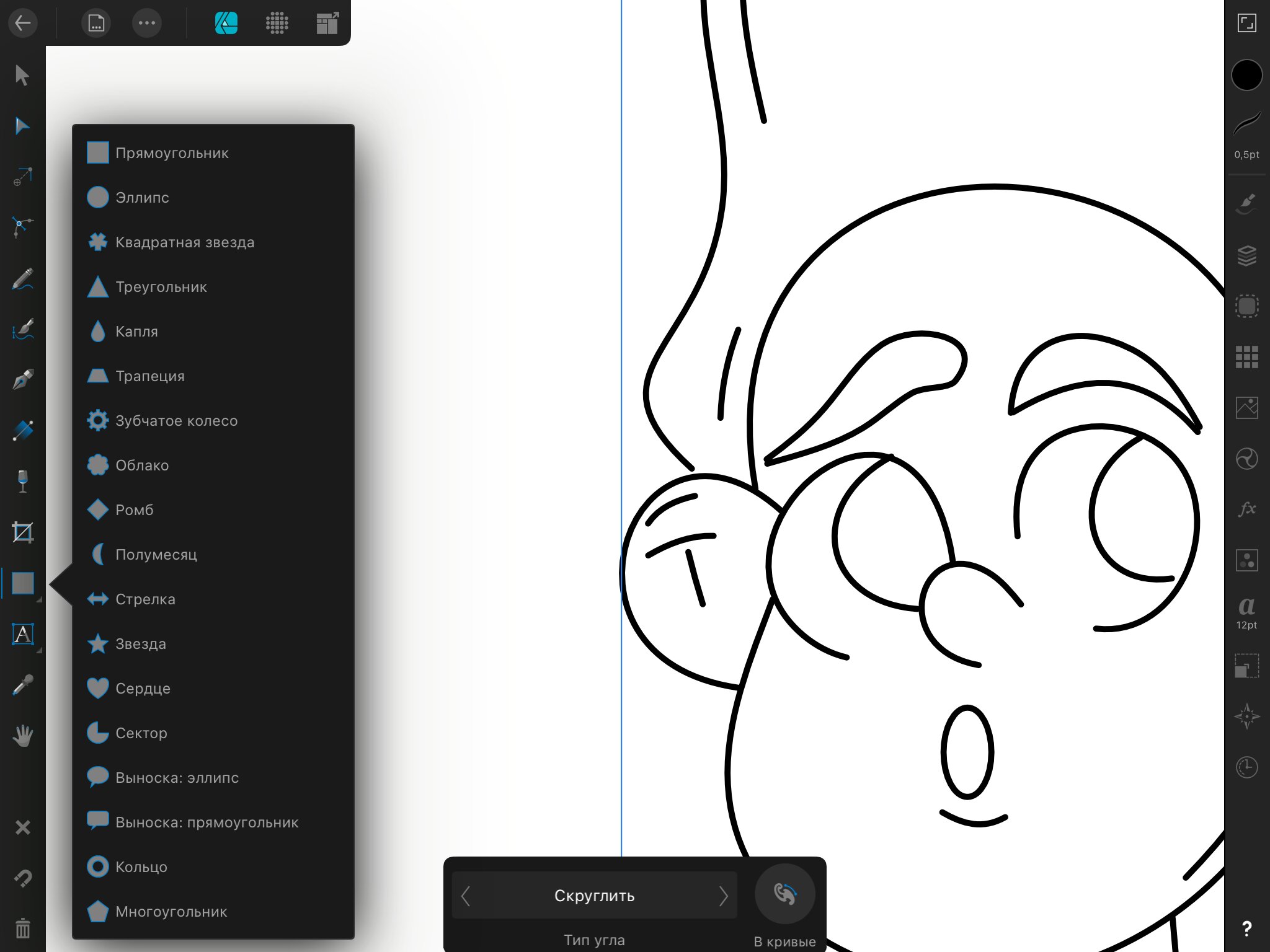Toggle fullscreen interface view icon
The width and height of the screenshot is (1270, 952).
click(x=1246, y=23)
